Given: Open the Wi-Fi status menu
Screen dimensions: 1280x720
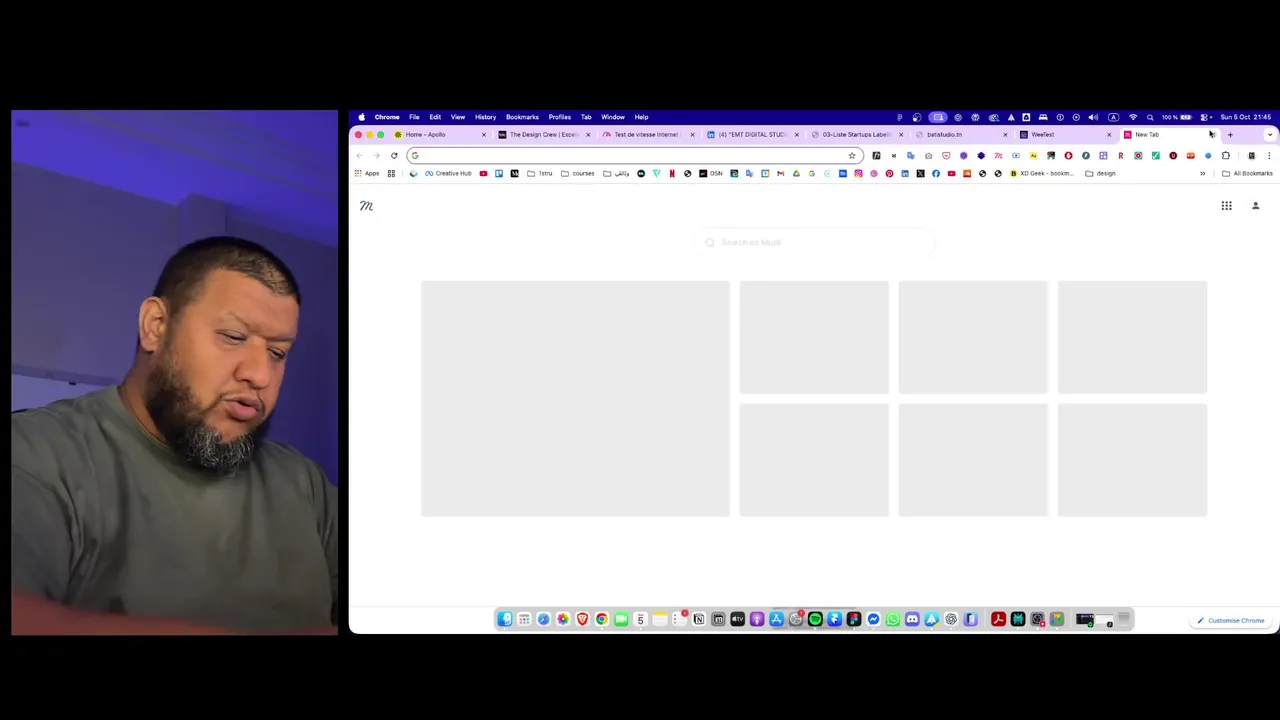Looking at the screenshot, I should tap(1133, 117).
